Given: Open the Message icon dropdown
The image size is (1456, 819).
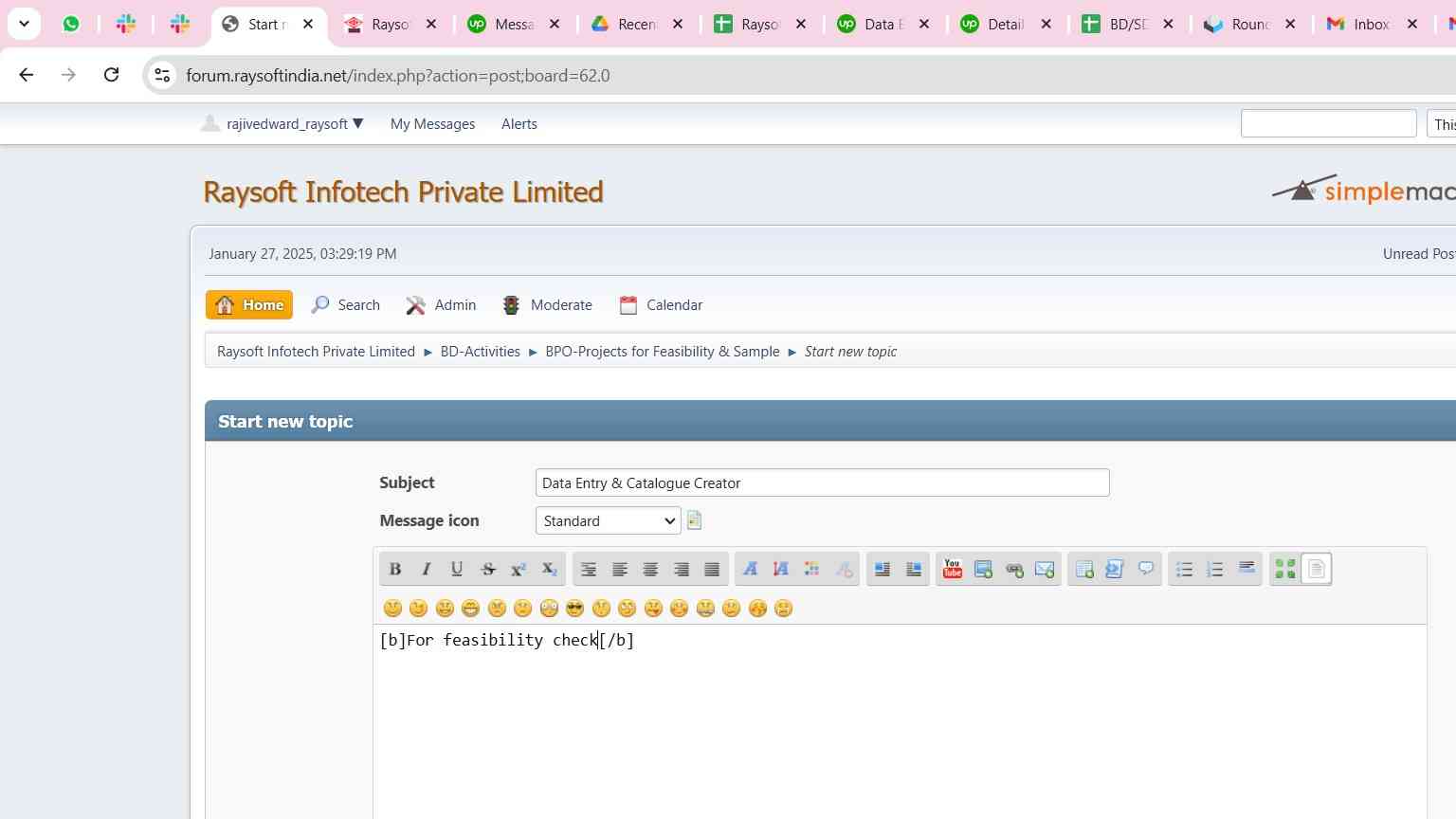Looking at the screenshot, I should 608,520.
